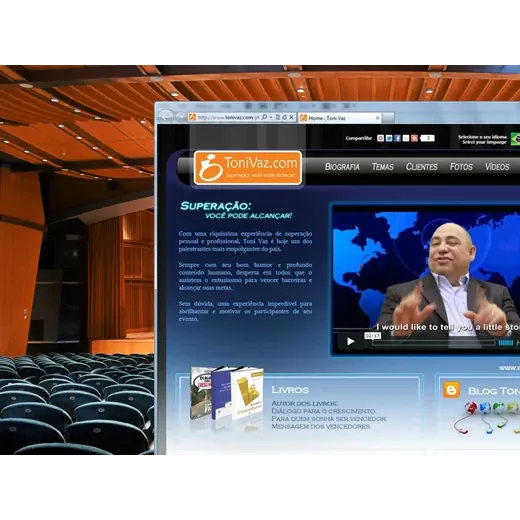Click the video progress bar
Image resolution: width=520 pixels, height=520 pixels.
pos(433,343)
